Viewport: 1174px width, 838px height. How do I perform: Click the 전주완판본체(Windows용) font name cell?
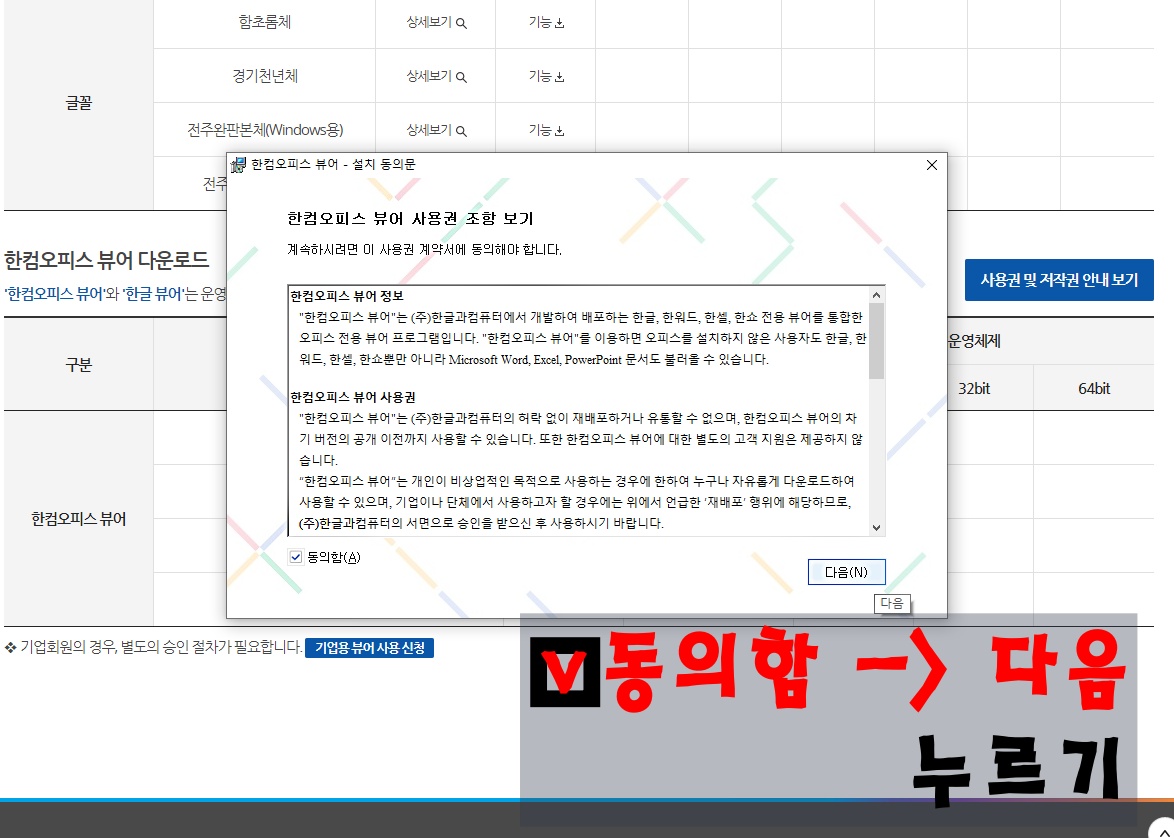(x=264, y=130)
